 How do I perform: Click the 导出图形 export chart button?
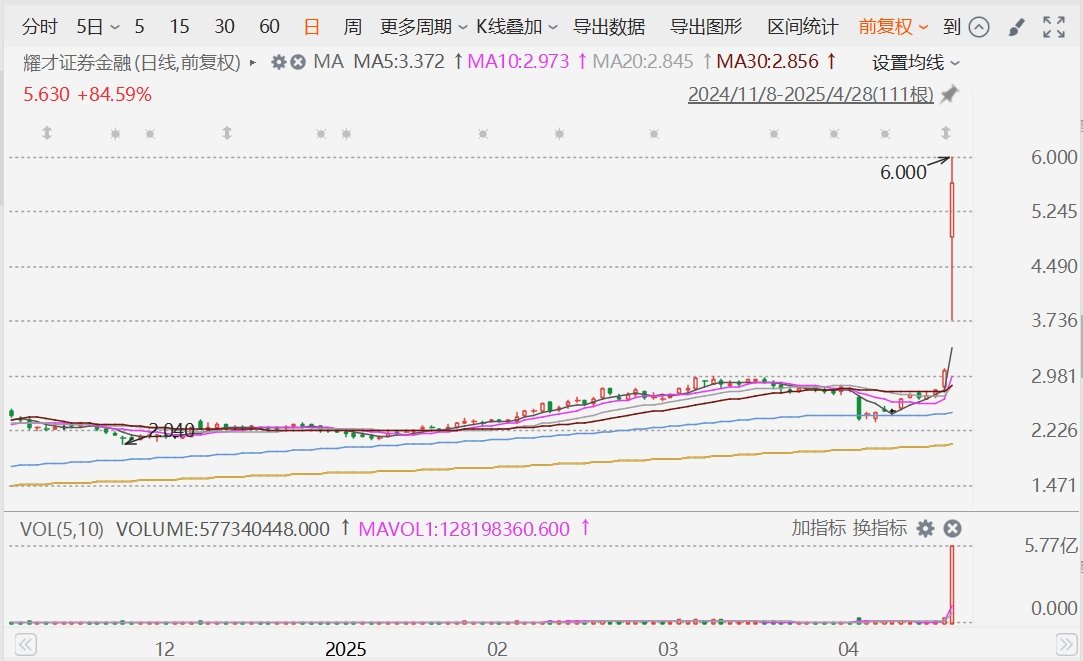(705, 27)
